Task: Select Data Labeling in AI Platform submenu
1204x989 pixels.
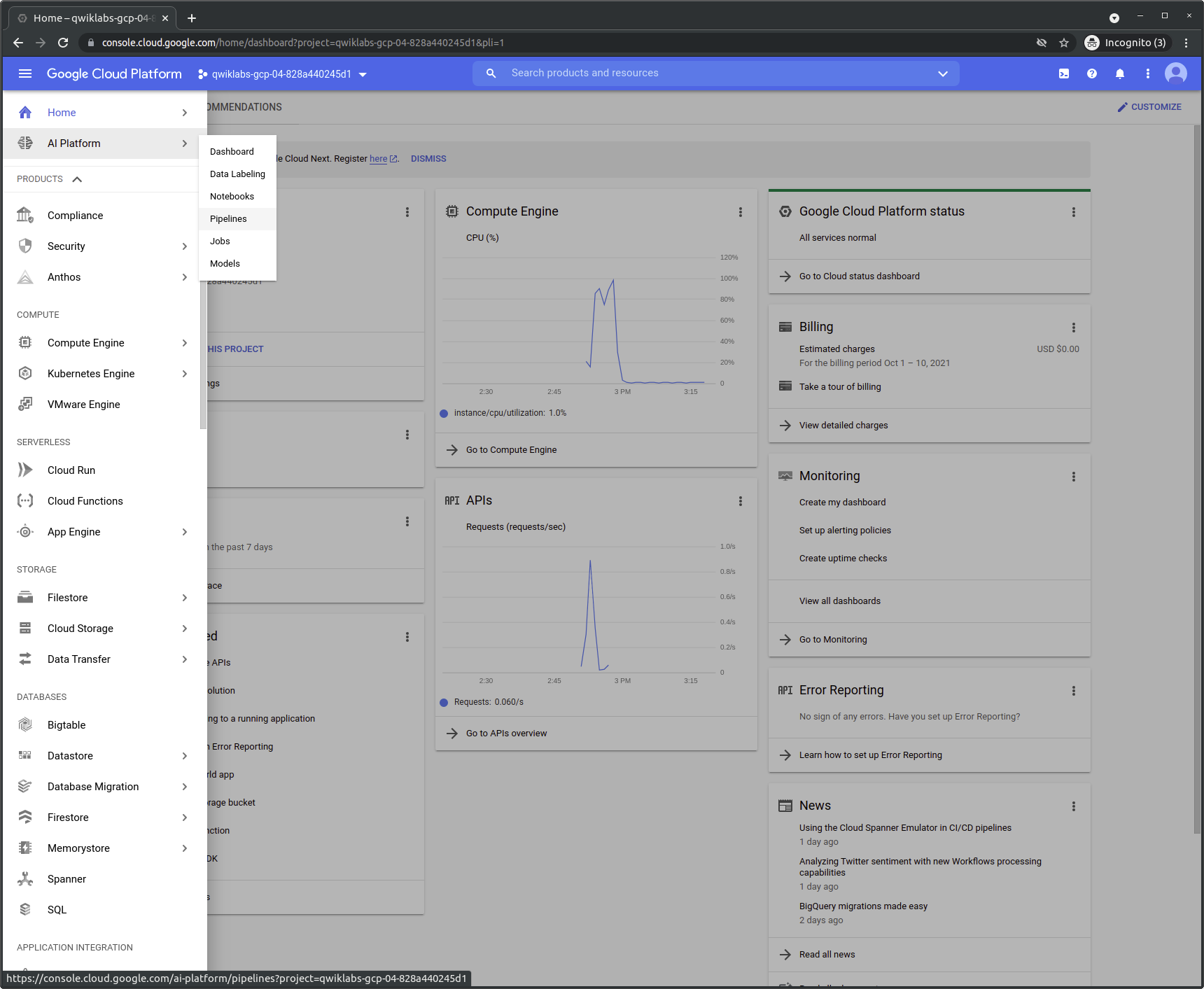Action: click(237, 174)
